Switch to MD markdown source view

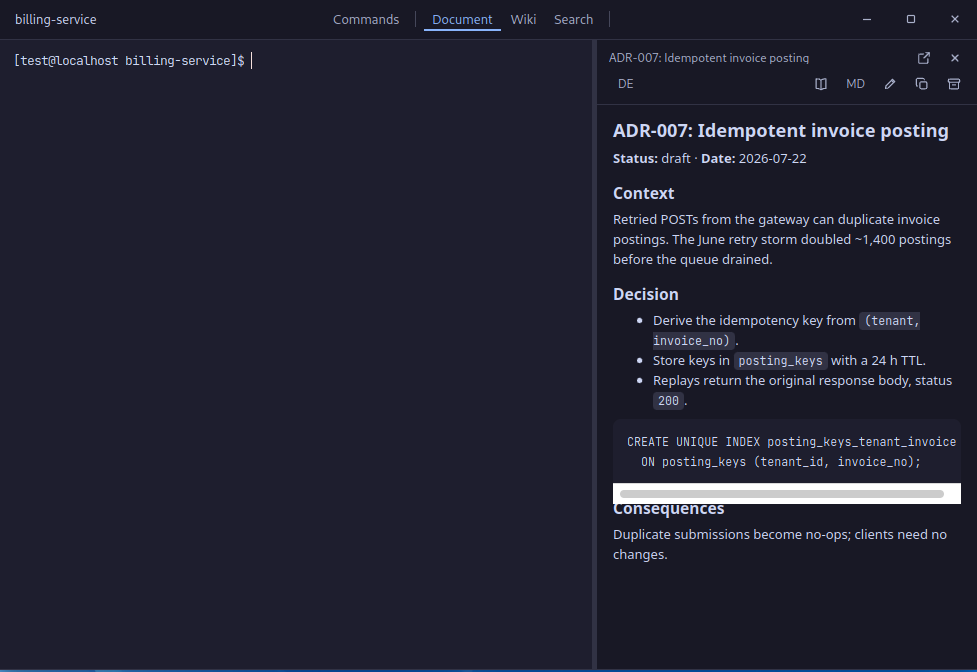[855, 84]
